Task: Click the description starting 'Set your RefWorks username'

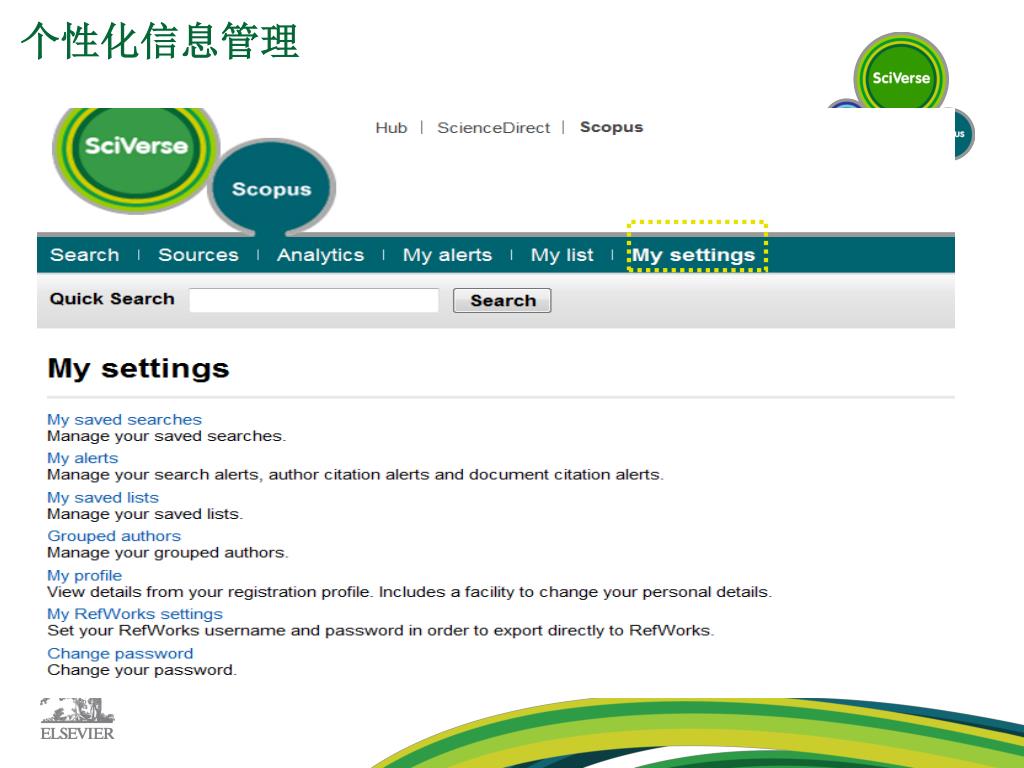Action: point(381,630)
